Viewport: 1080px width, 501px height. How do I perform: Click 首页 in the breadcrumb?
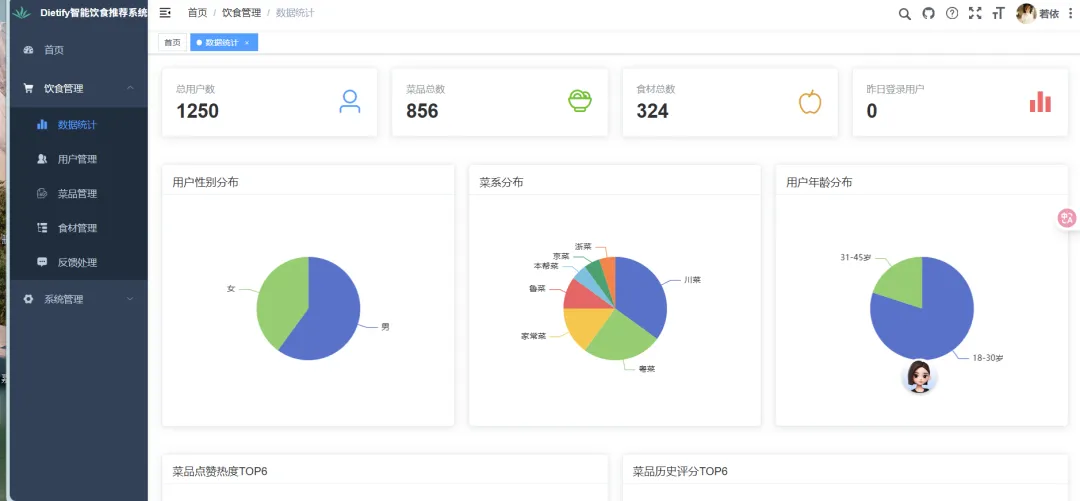[x=197, y=13]
